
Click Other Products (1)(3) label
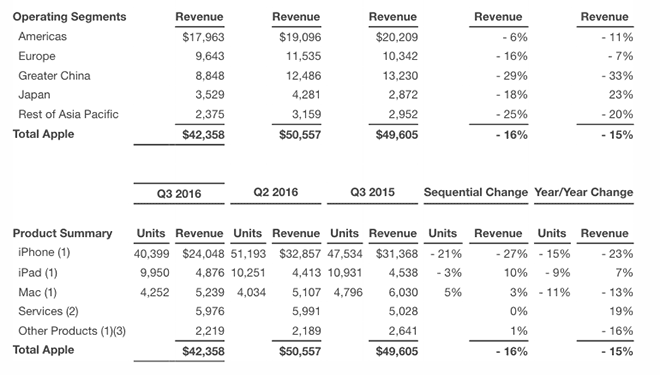72,331
